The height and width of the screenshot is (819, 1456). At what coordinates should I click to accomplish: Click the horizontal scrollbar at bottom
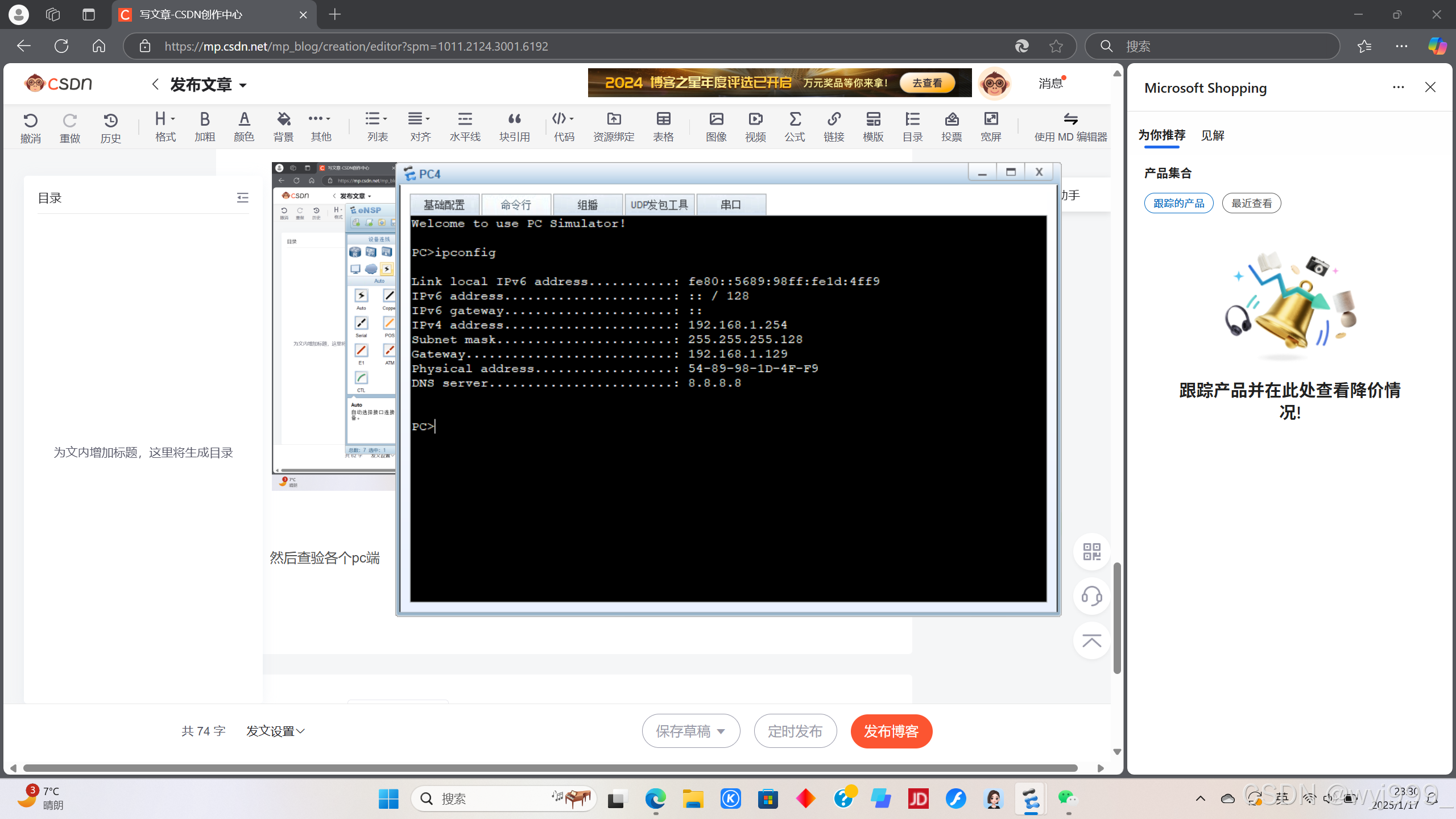(x=550, y=768)
